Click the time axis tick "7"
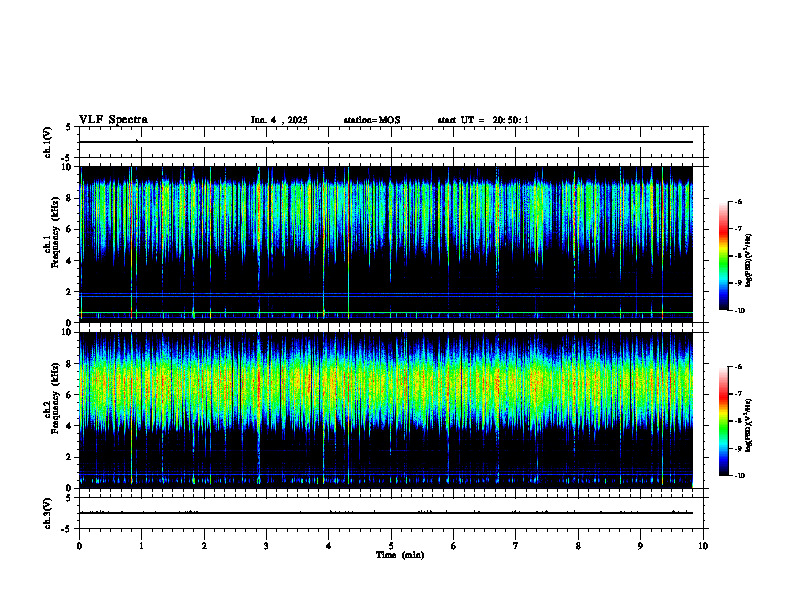 coord(516,546)
